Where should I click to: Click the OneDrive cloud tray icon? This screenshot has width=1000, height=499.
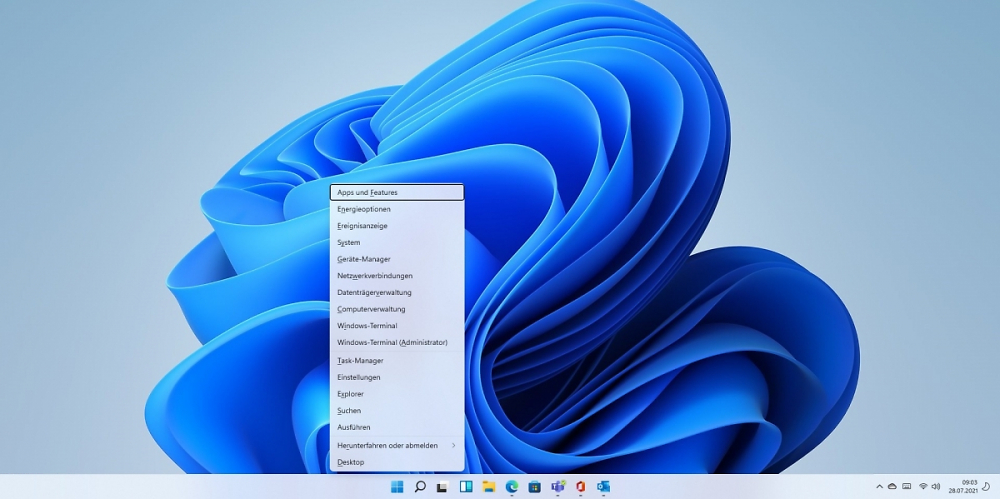point(892,487)
